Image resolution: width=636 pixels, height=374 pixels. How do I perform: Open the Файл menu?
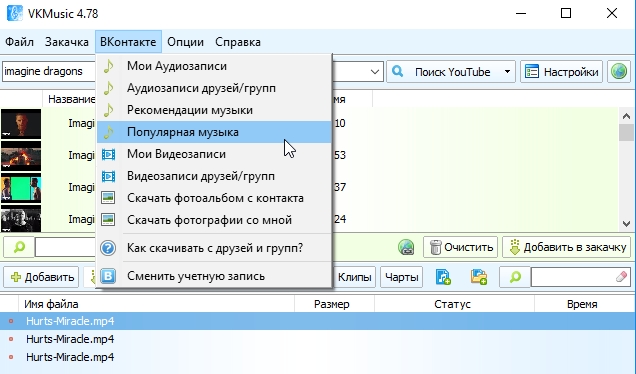tap(19, 42)
